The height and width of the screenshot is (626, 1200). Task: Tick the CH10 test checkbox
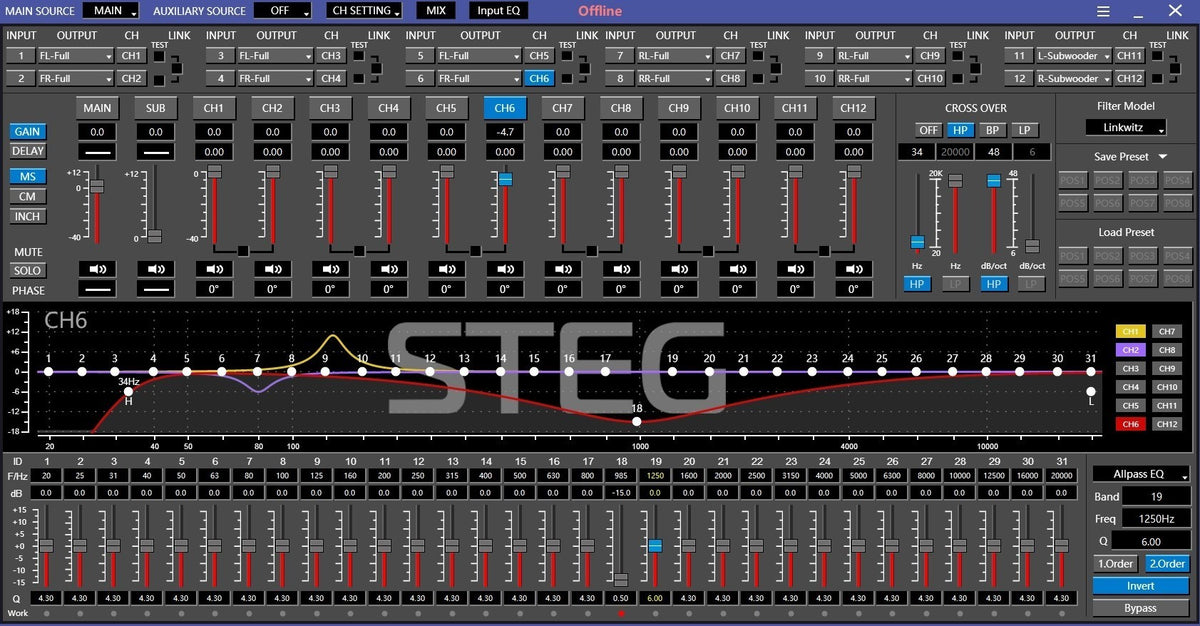(x=958, y=78)
